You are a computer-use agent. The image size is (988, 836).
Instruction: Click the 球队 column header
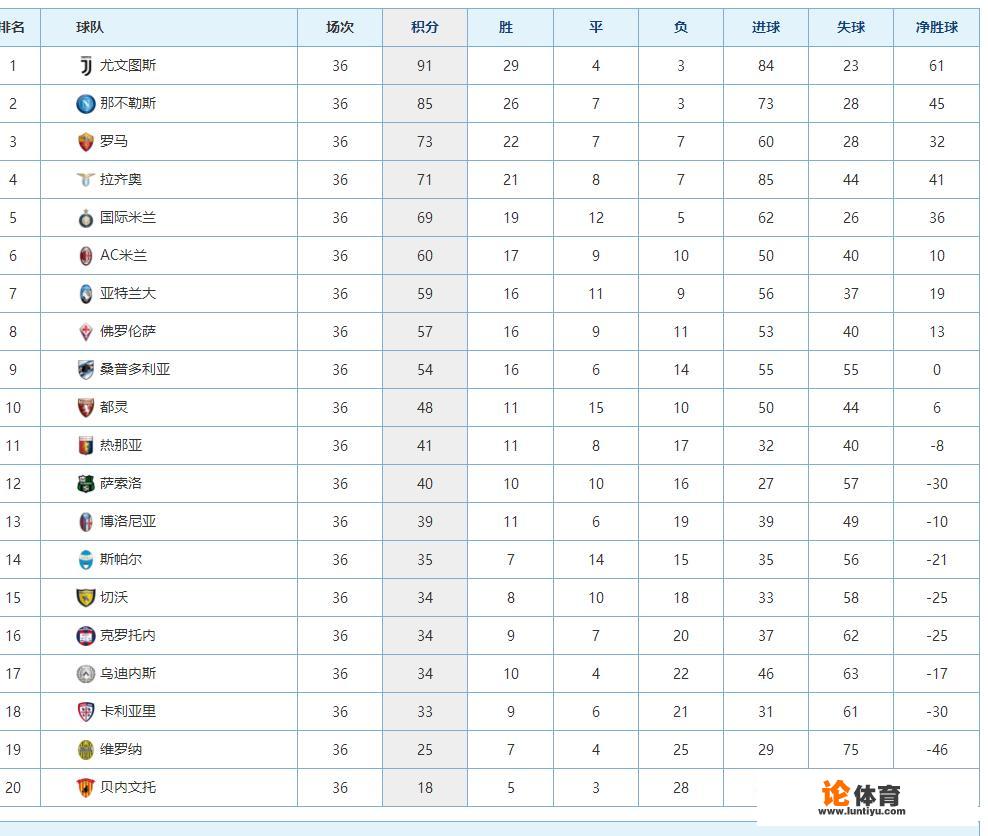click(90, 28)
